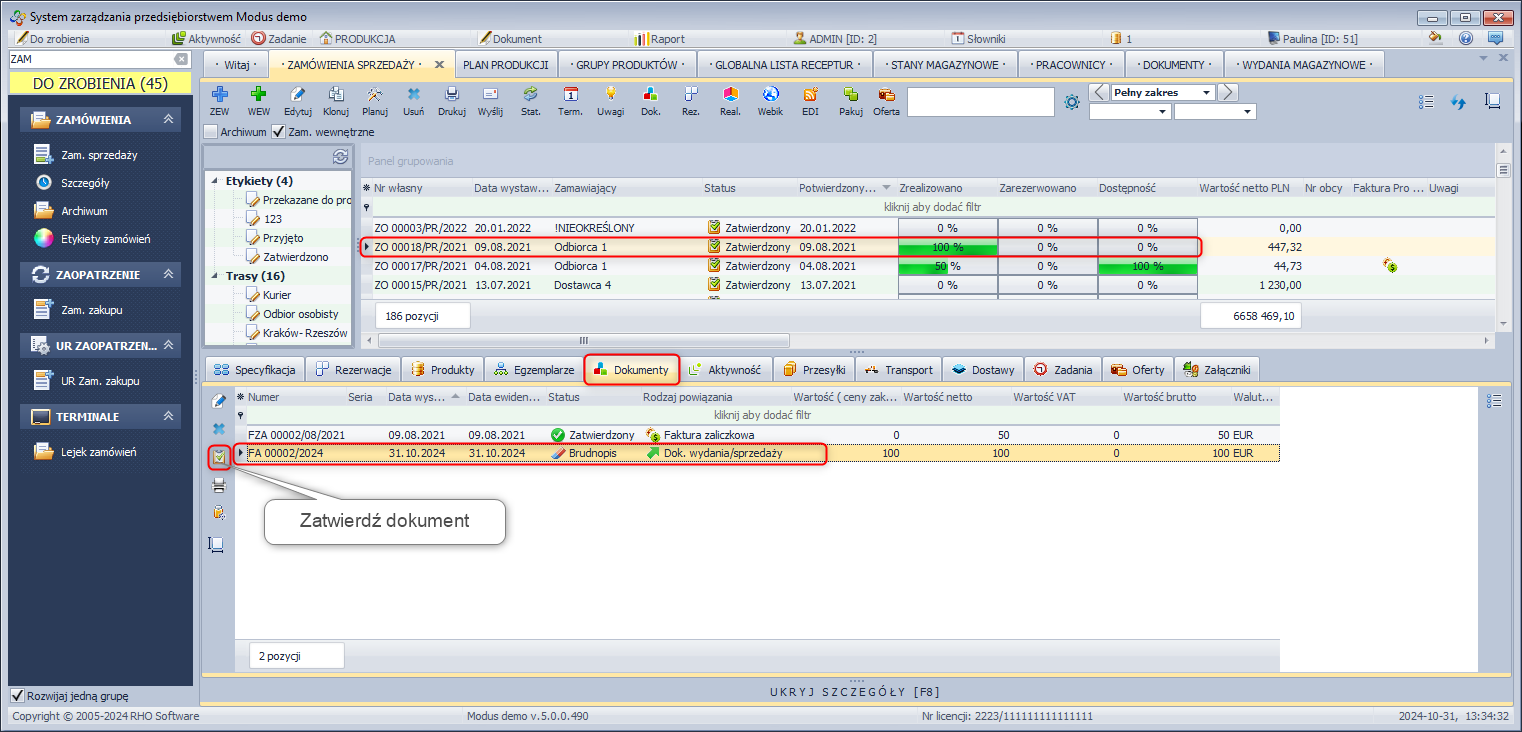Click the EDI toolbar icon
Screen dimensions: 1522x732
coord(810,95)
